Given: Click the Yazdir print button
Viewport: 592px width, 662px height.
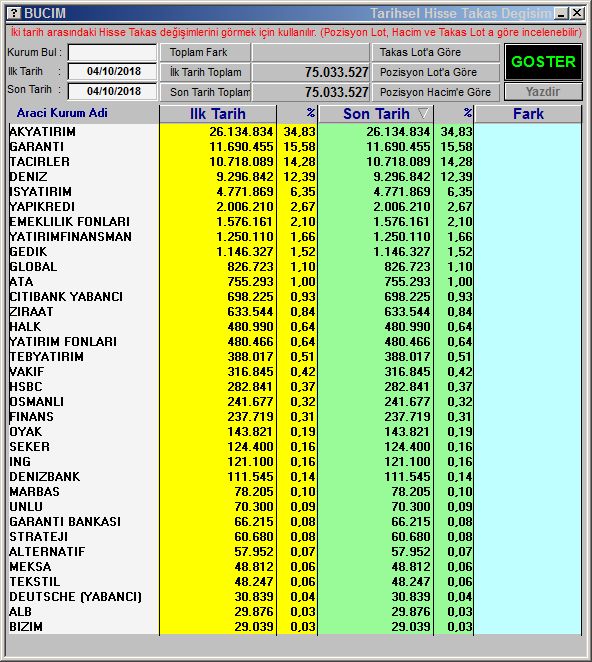Looking at the screenshot, I should coord(543,92).
